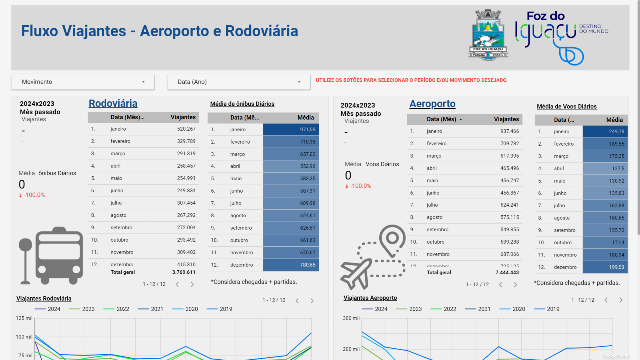640x360 pixels.
Task: Go to previous page of Viajantes Aeroporto chart
Action: pos(606,300)
